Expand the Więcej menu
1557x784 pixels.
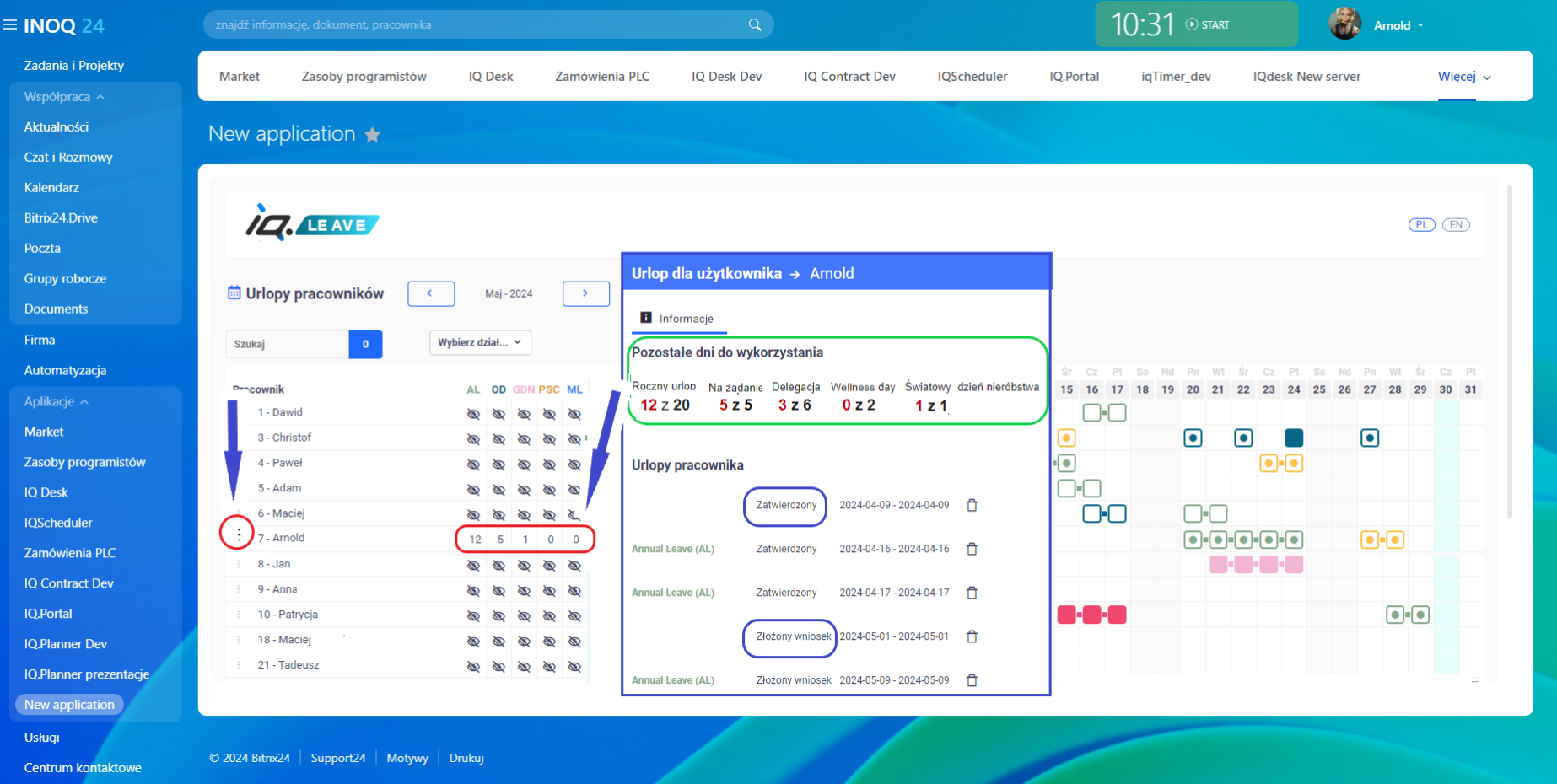1464,77
